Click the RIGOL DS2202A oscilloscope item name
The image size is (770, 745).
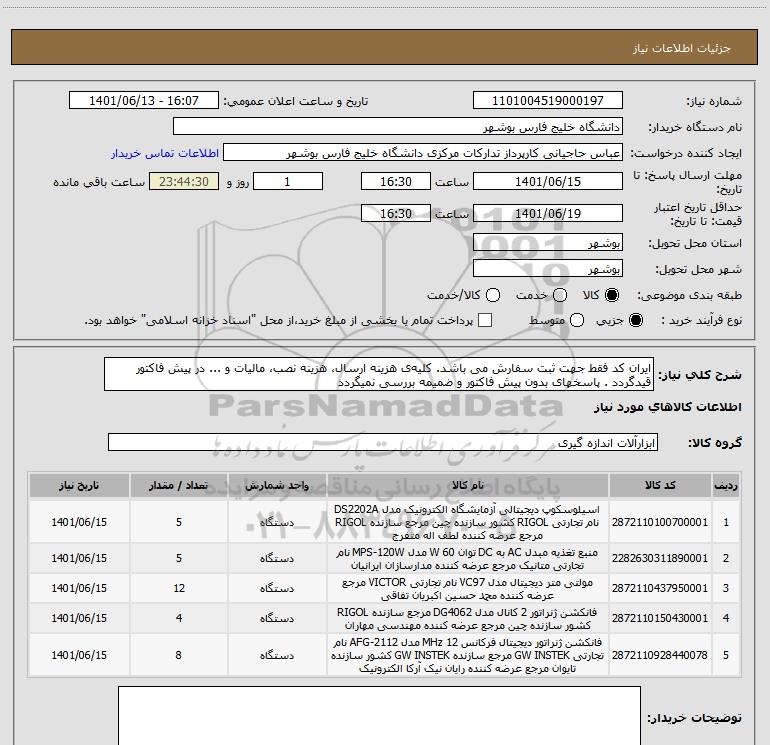468,523
